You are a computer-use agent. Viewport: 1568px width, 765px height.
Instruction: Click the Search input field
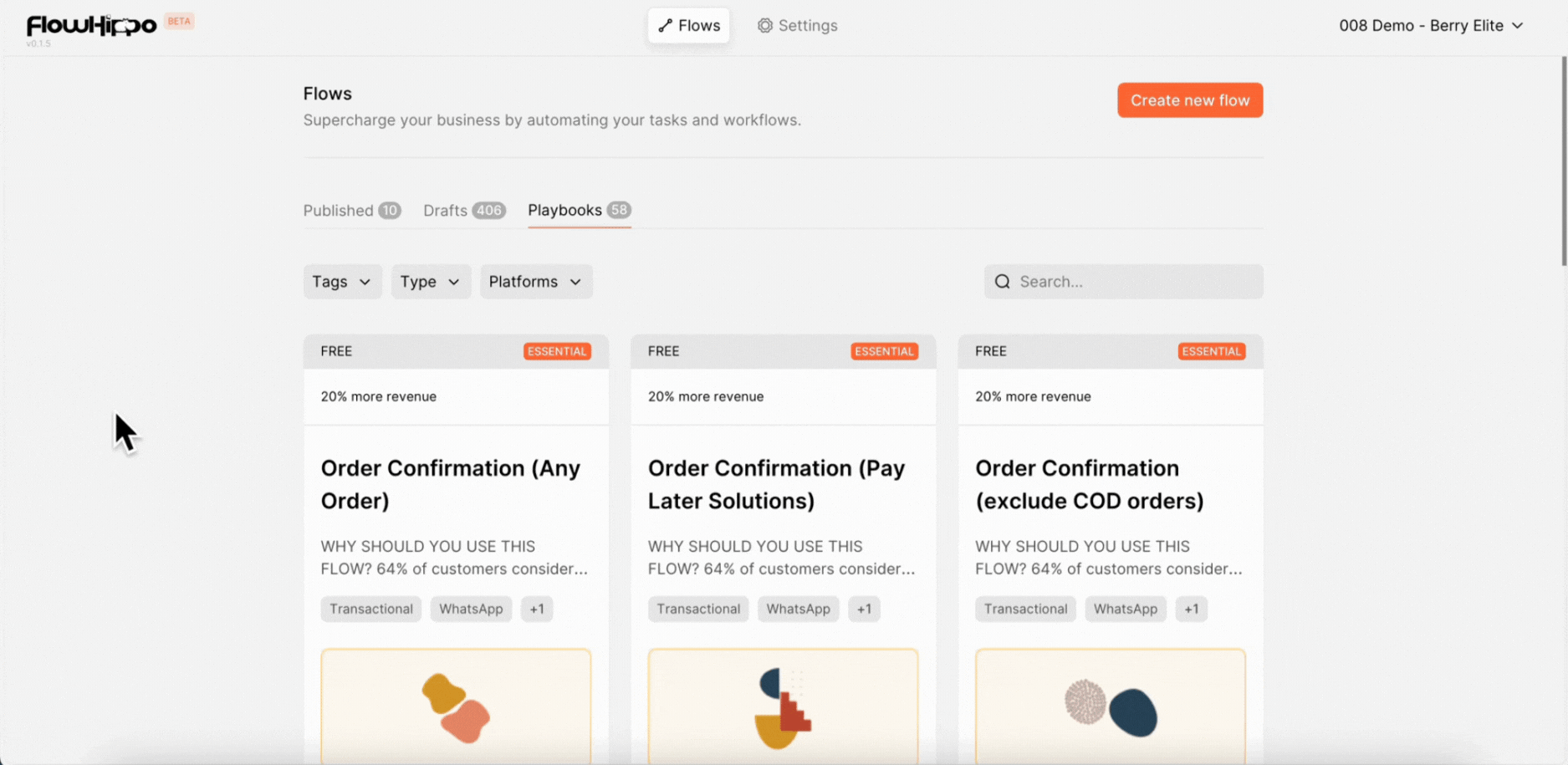[1123, 282]
